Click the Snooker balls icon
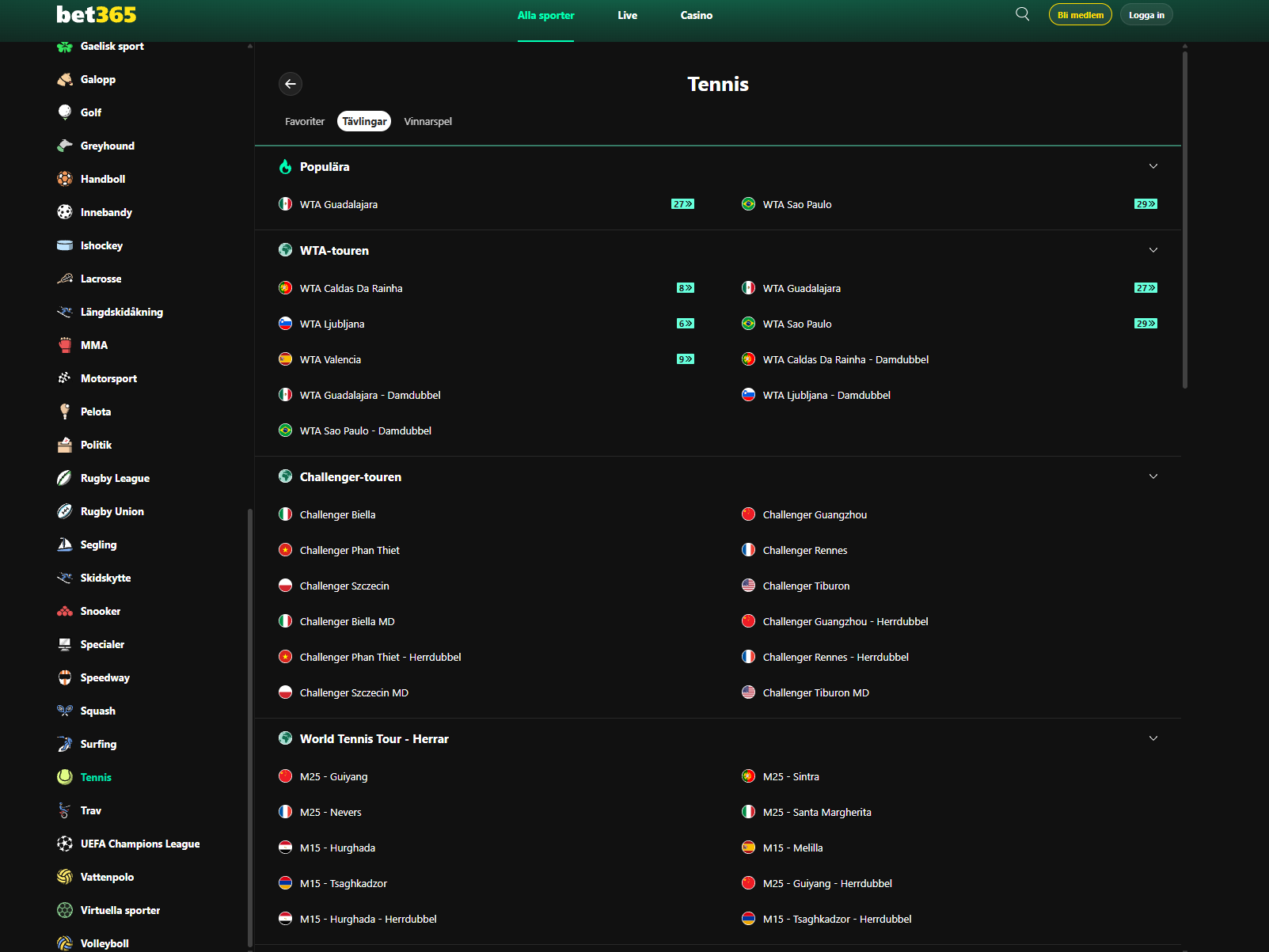Viewport: 1269px width, 952px height. click(x=65, y=611)
